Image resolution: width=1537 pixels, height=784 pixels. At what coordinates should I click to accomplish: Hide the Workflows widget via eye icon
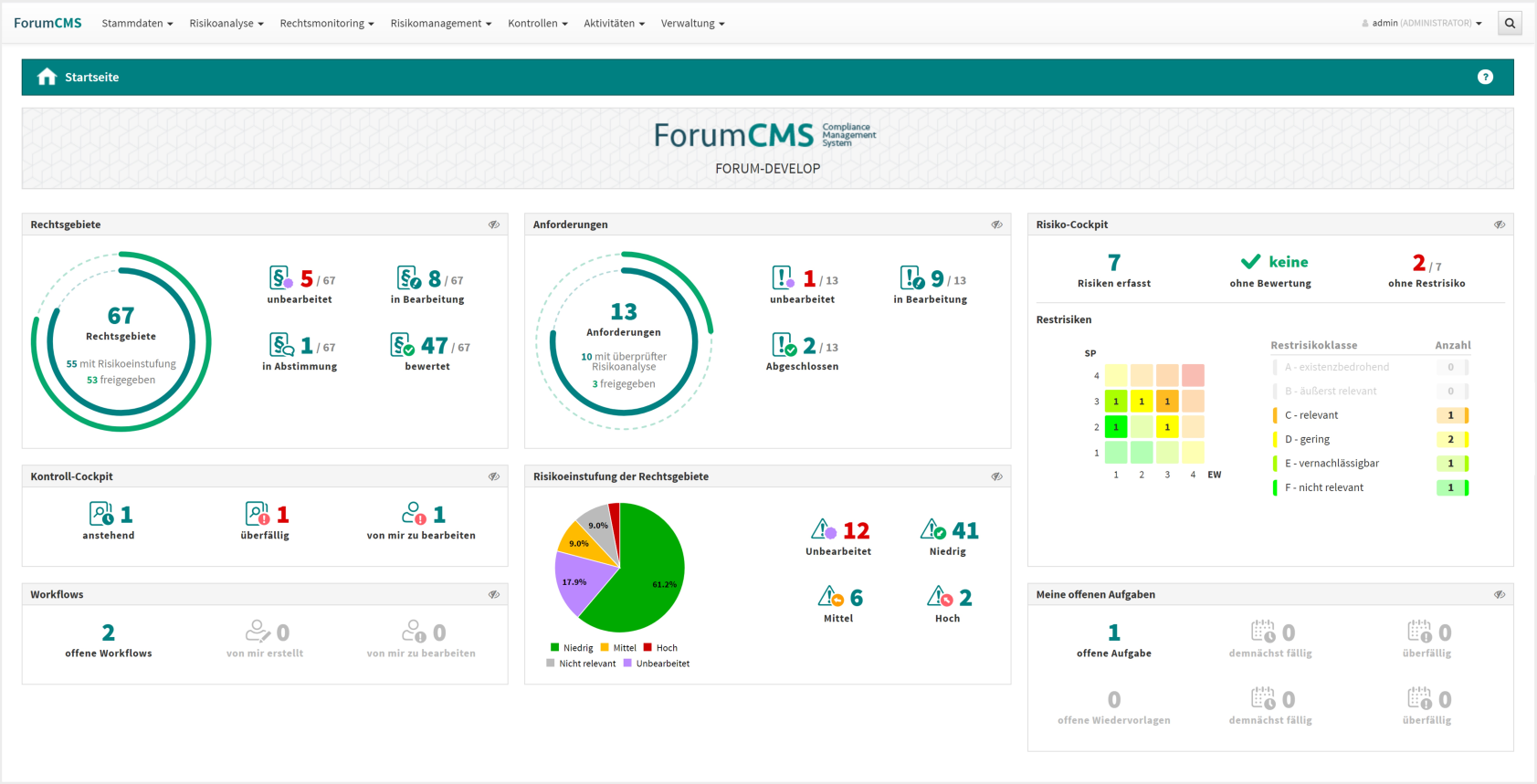click(494, 594)
